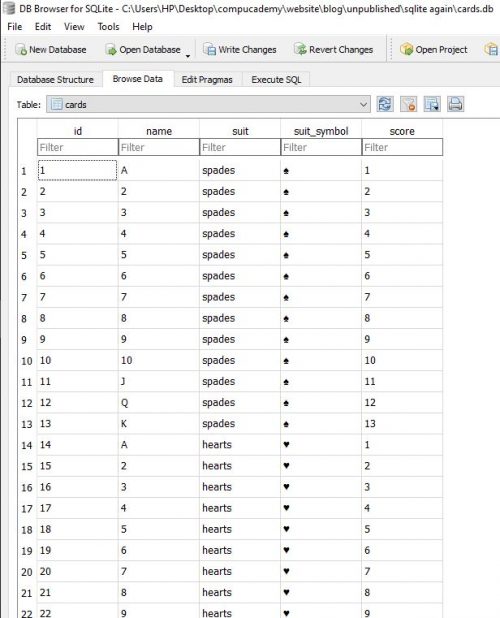This screenshot has height=618, width=500.
Task: Click the name cell 'J' in row 11
Action: [x=159, y=382]
